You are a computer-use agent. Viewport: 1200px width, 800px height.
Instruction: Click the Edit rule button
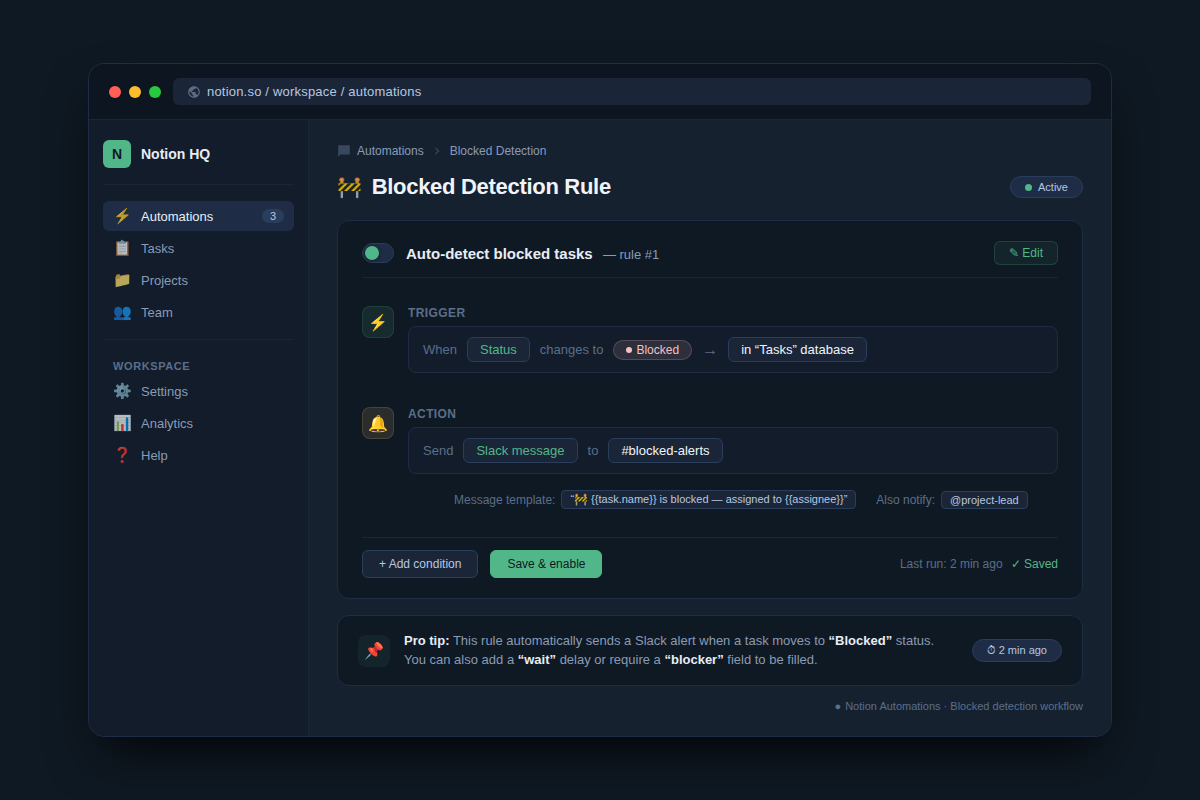tap(1025, 253)
